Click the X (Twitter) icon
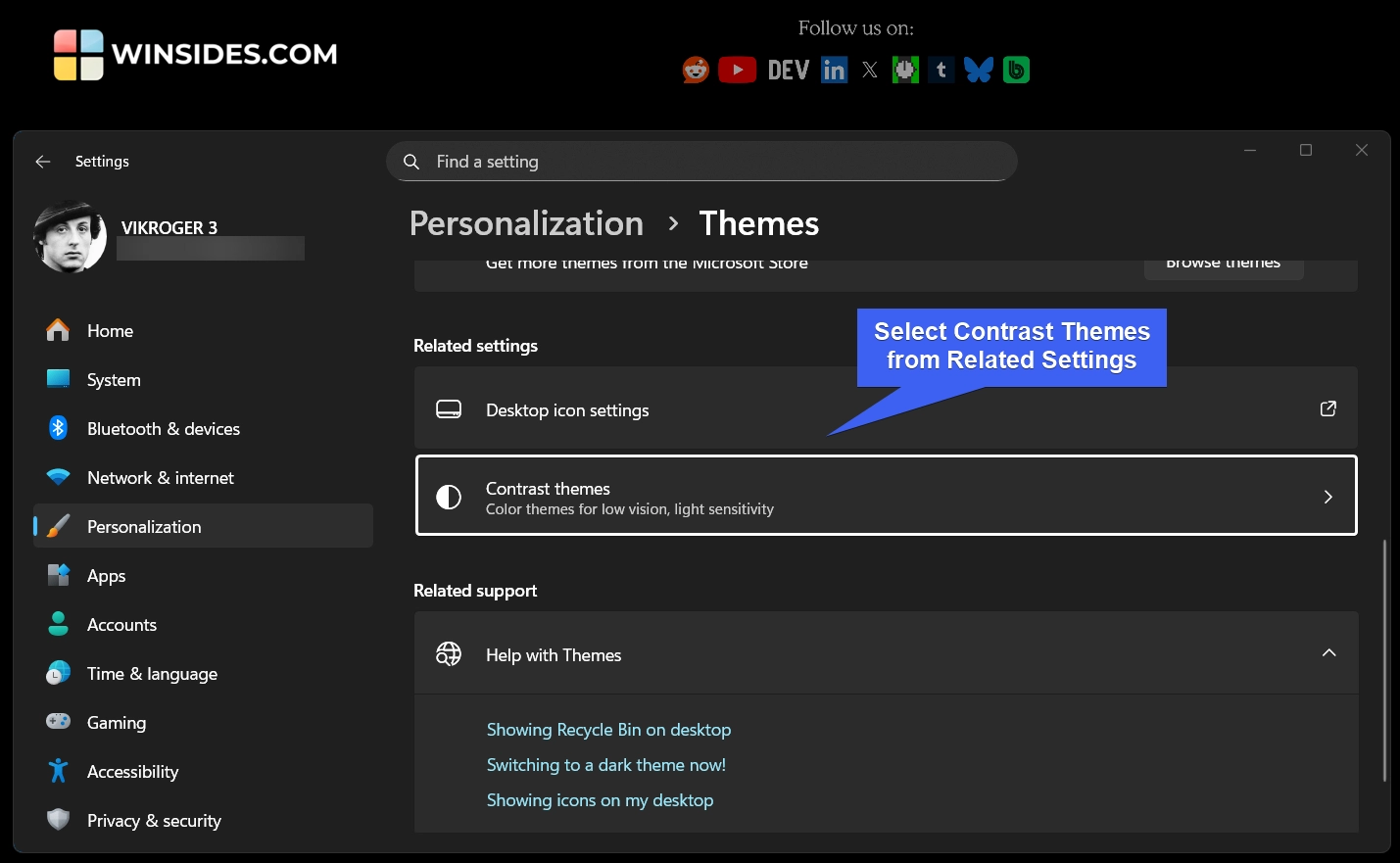Screen dimensions: 1400x863 point(869,69)
